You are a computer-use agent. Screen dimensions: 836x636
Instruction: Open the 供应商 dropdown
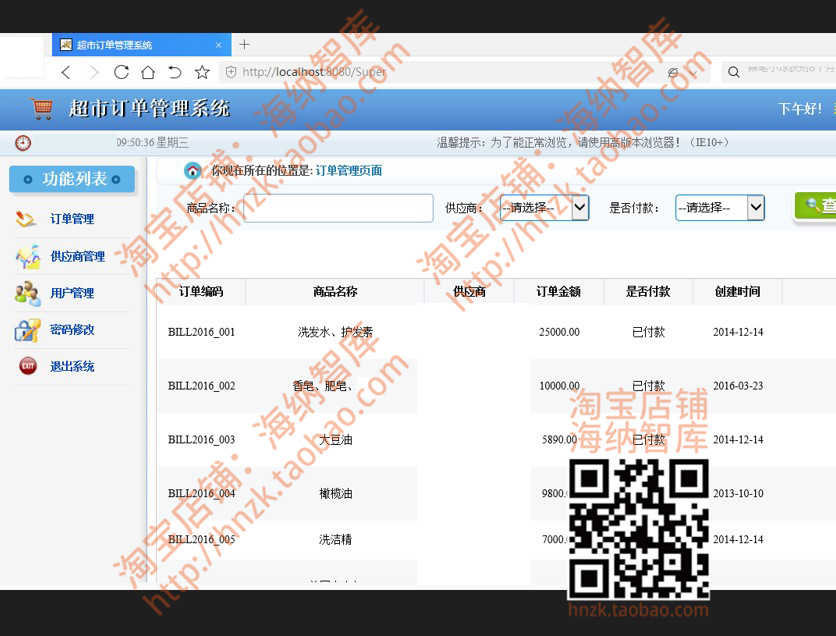pyautogui.click(x=544, y=208)
